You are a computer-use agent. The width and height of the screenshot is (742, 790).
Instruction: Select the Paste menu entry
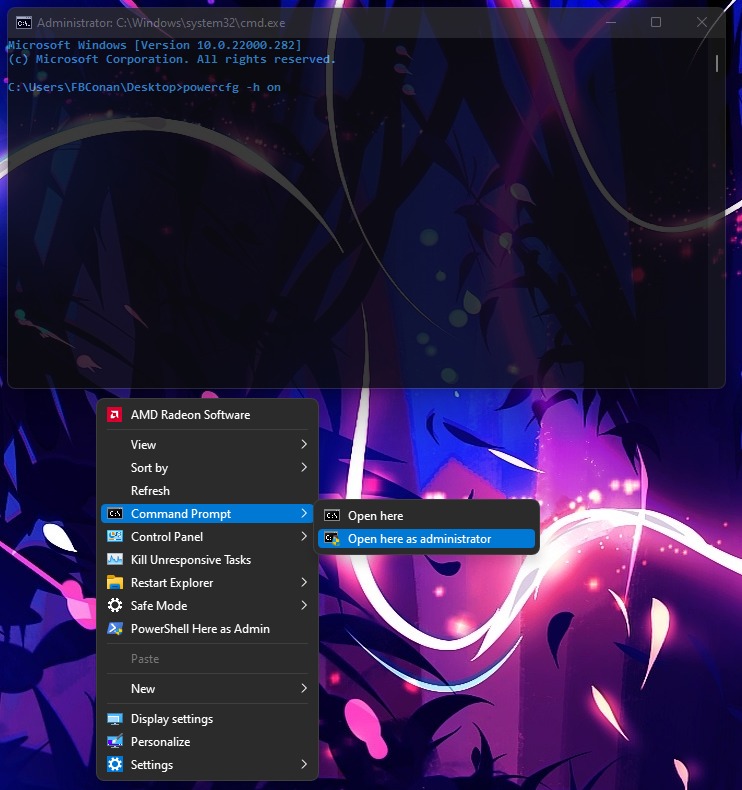207,659
